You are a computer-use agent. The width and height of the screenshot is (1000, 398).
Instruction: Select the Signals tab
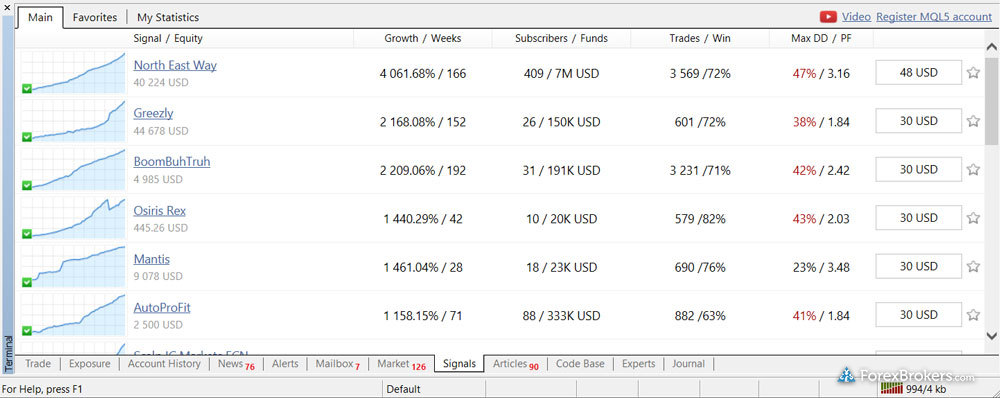(x=459, y=364)
